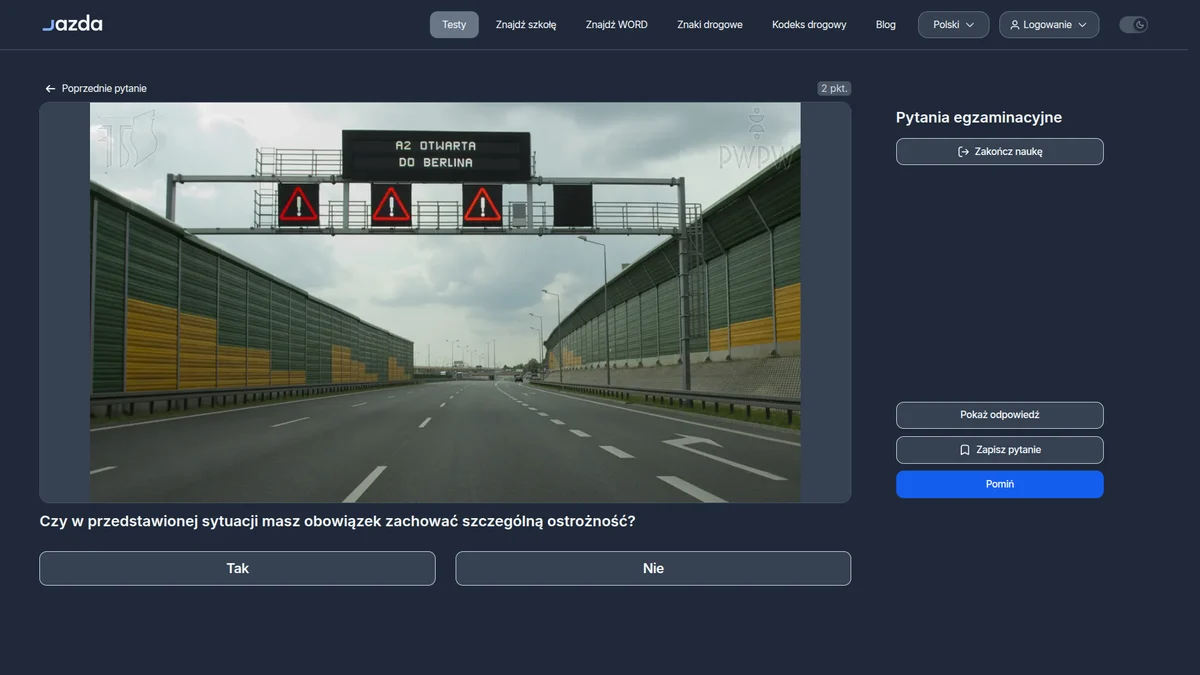Open Kodeks drogowy page
Image resolution: width=1200 pixels, height=675 pixels.
point(809,25)
